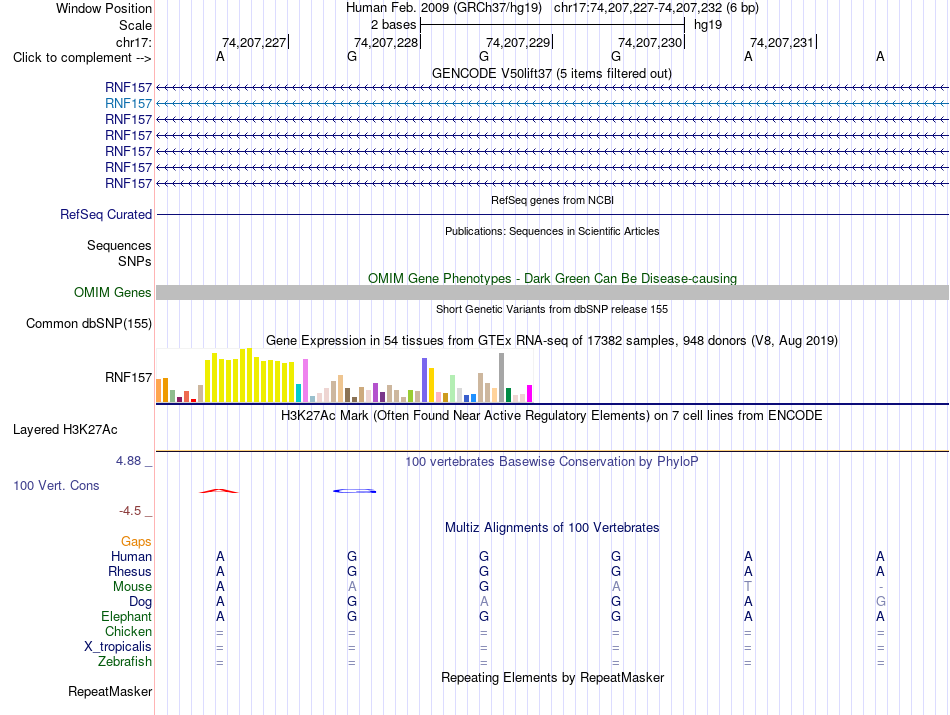Screen dimensions: 950x715
Task: Click the "OMIM Genes" track label
Action: click(113, 293)
